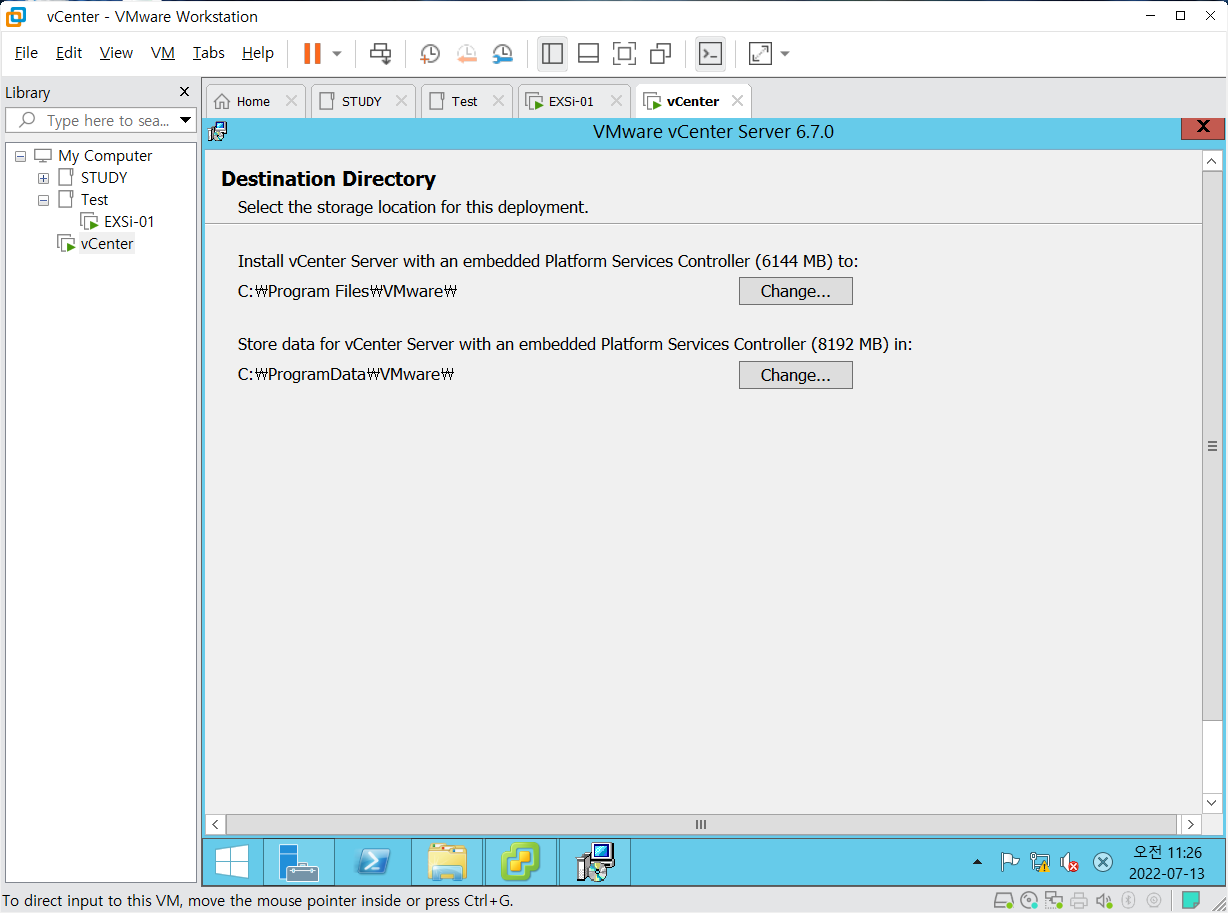Open the stretch display options dropdown arrow
Screen dimensions: 1228x913
pos(785,53)
